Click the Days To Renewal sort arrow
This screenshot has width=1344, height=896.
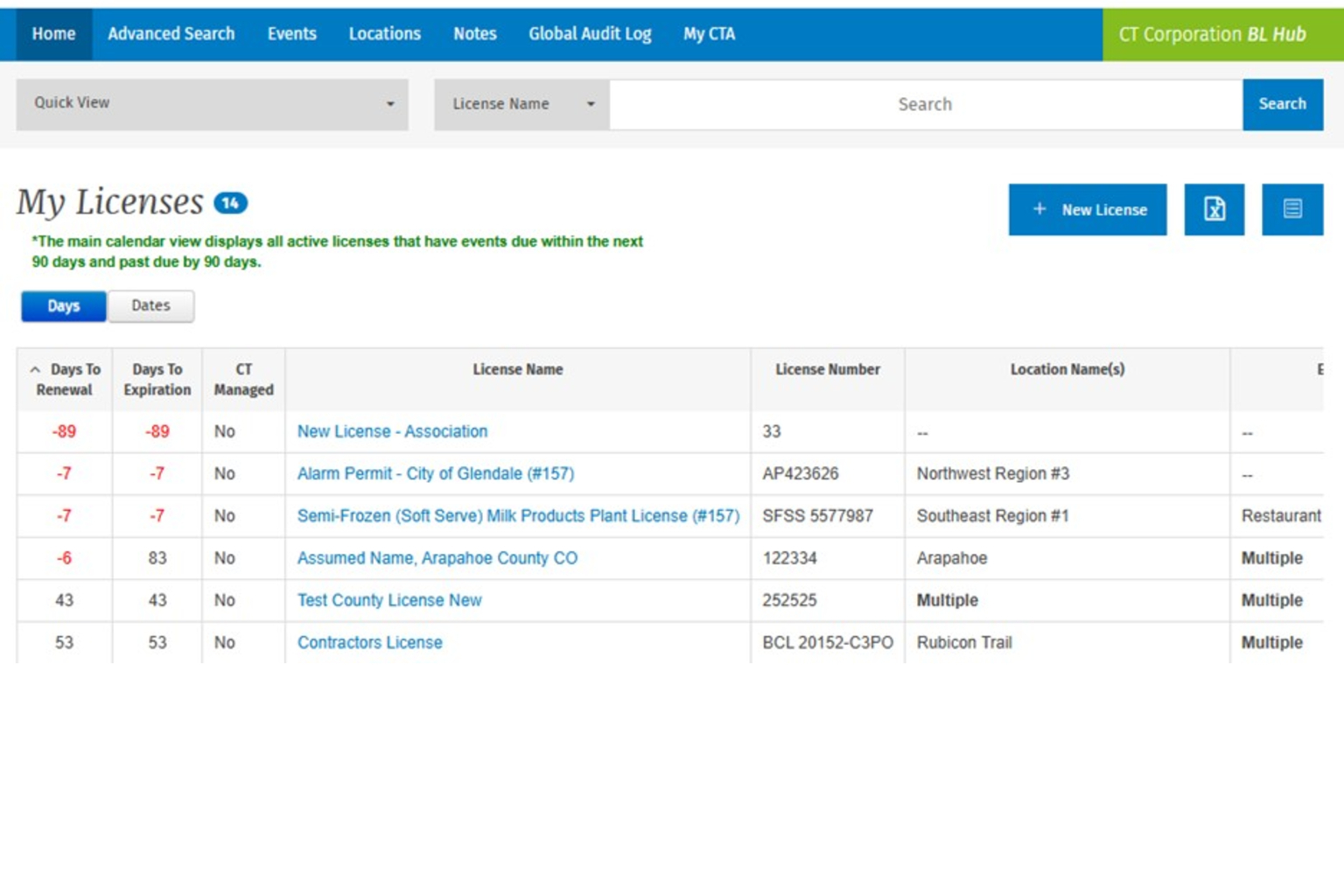35,370
